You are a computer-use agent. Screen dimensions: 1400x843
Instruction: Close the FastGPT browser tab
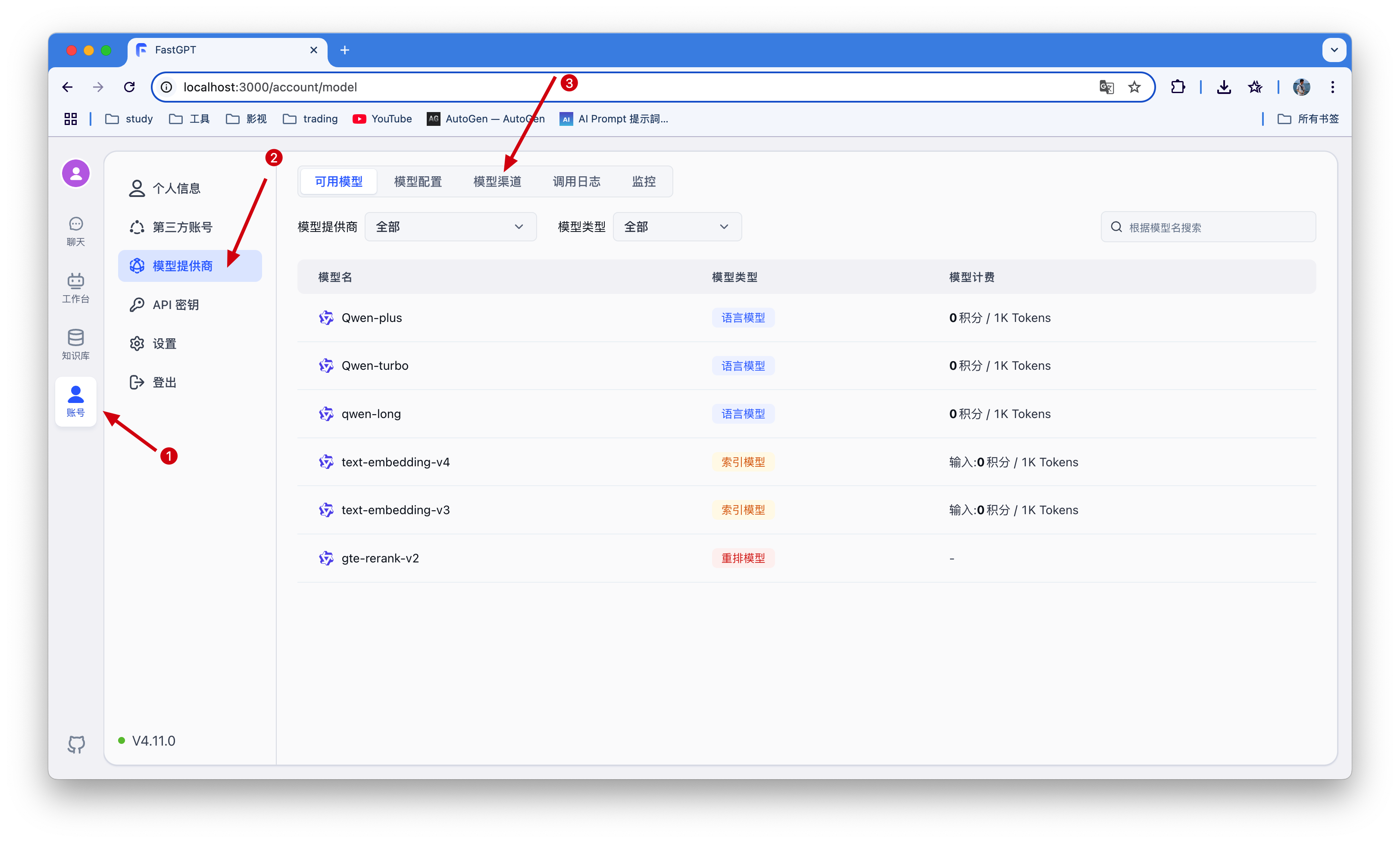click(313, 50)
